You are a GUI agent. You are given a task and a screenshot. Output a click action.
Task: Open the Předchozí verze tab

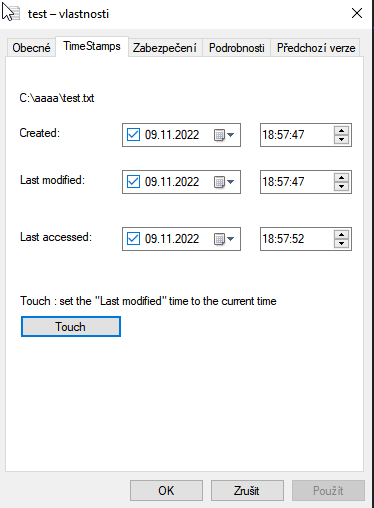coord(316,48)
